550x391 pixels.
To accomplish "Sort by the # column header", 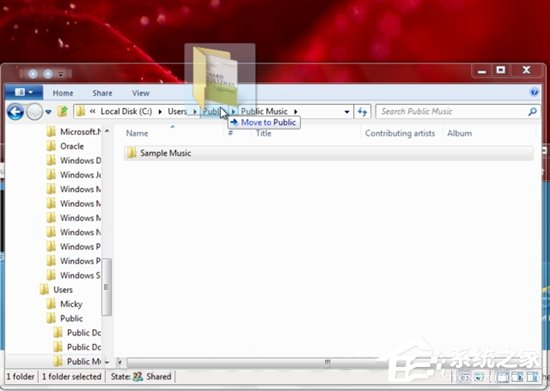I will [x=230, y=133].
